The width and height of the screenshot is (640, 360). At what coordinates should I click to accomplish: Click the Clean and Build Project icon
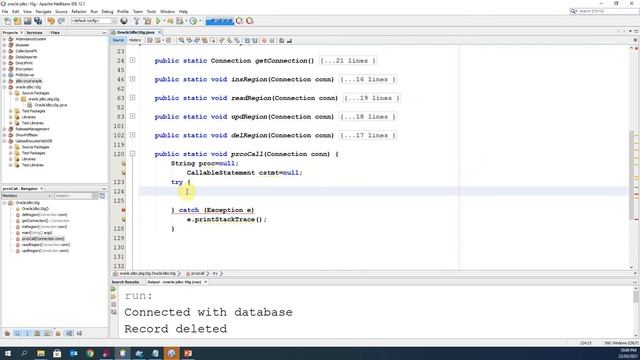pyautogui.click(x=147, y=21)
